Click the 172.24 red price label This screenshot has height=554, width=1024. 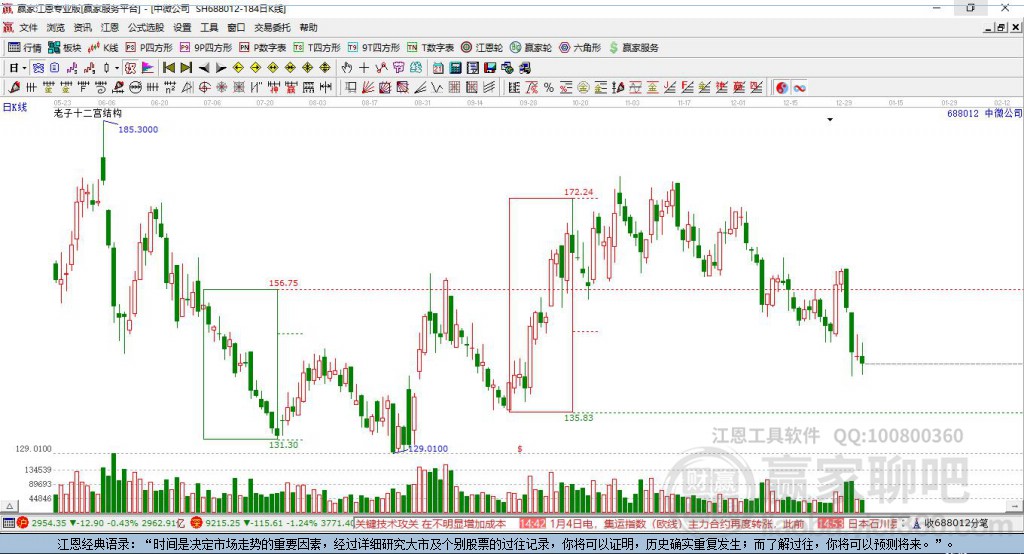[579, 192]
